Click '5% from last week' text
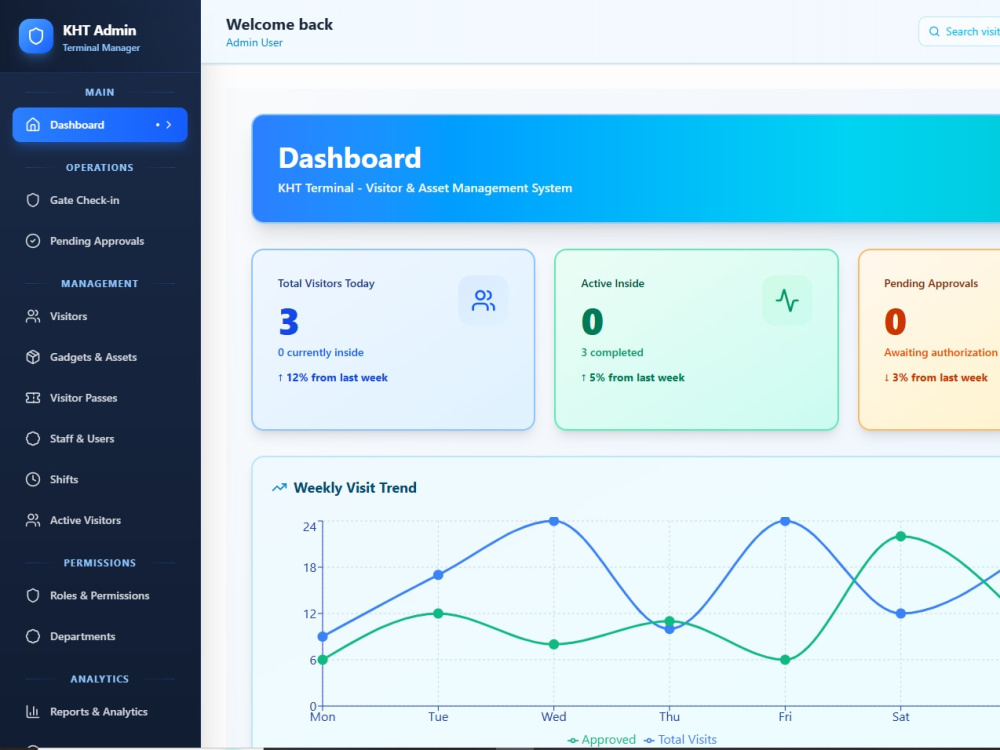 pos(636,378)
